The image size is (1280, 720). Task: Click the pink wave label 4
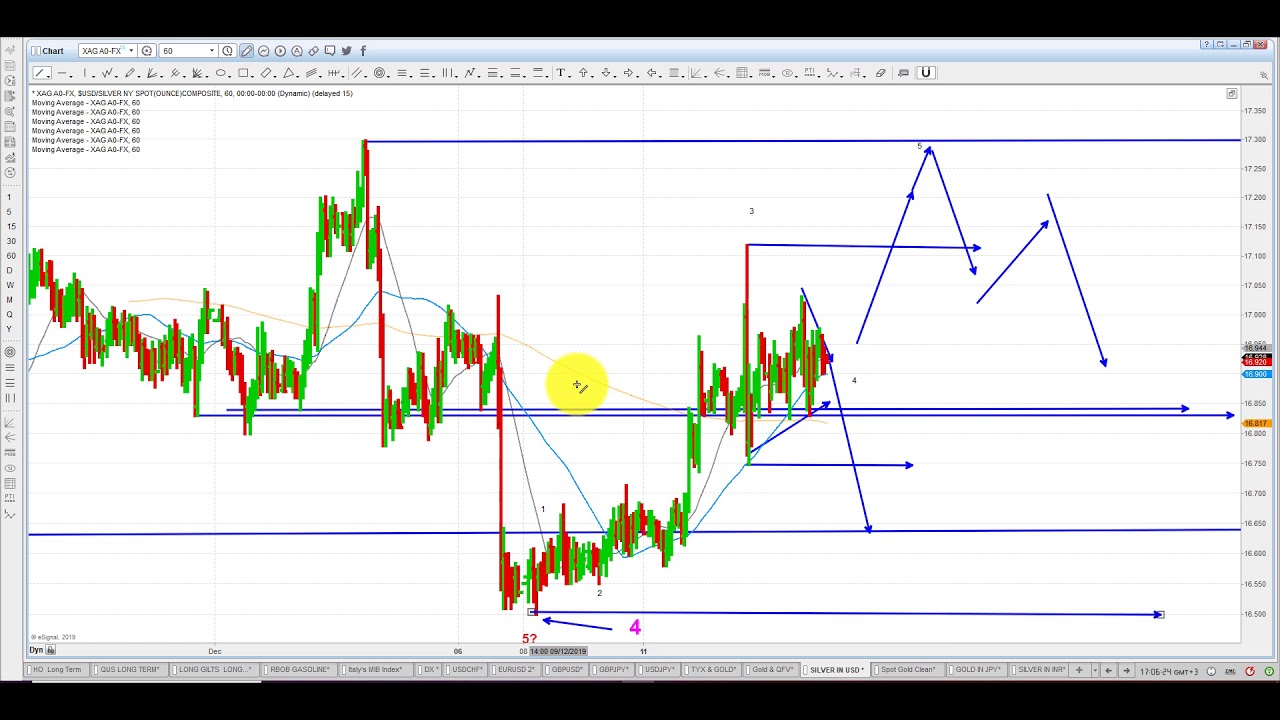click(x=635, y=627)
